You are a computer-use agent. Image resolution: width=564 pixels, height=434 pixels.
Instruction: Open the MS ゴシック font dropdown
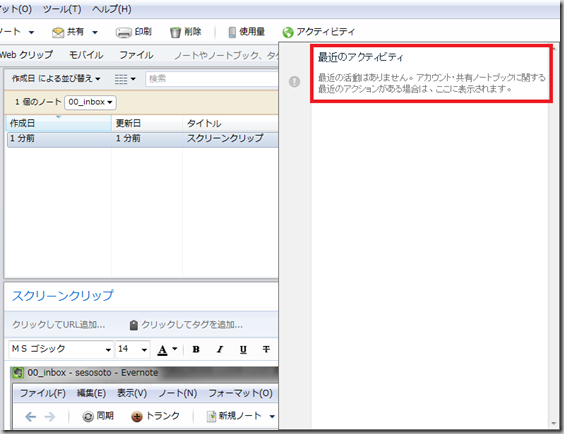point(60,349)
